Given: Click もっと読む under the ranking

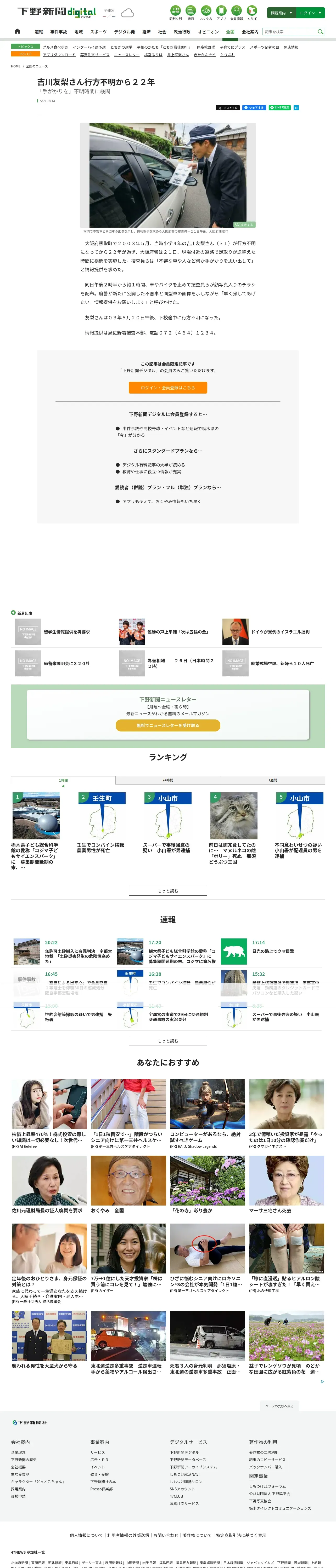Looking at the screenshot, I should pyautogui.click(x=168, y=891).
